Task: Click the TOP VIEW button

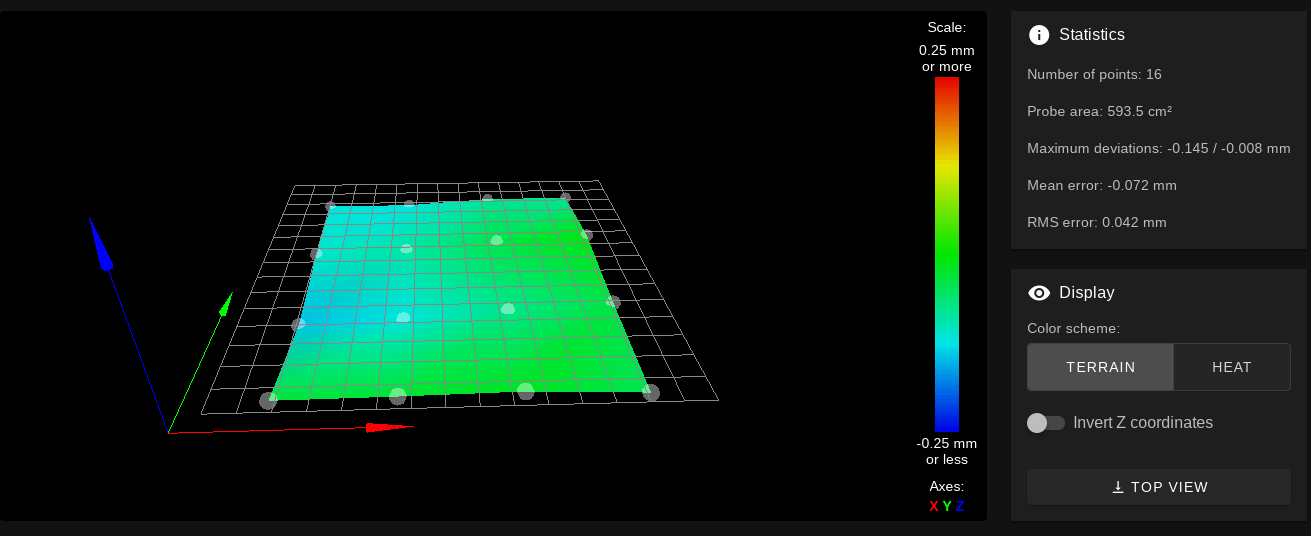Action: [x=1158, y=487]
